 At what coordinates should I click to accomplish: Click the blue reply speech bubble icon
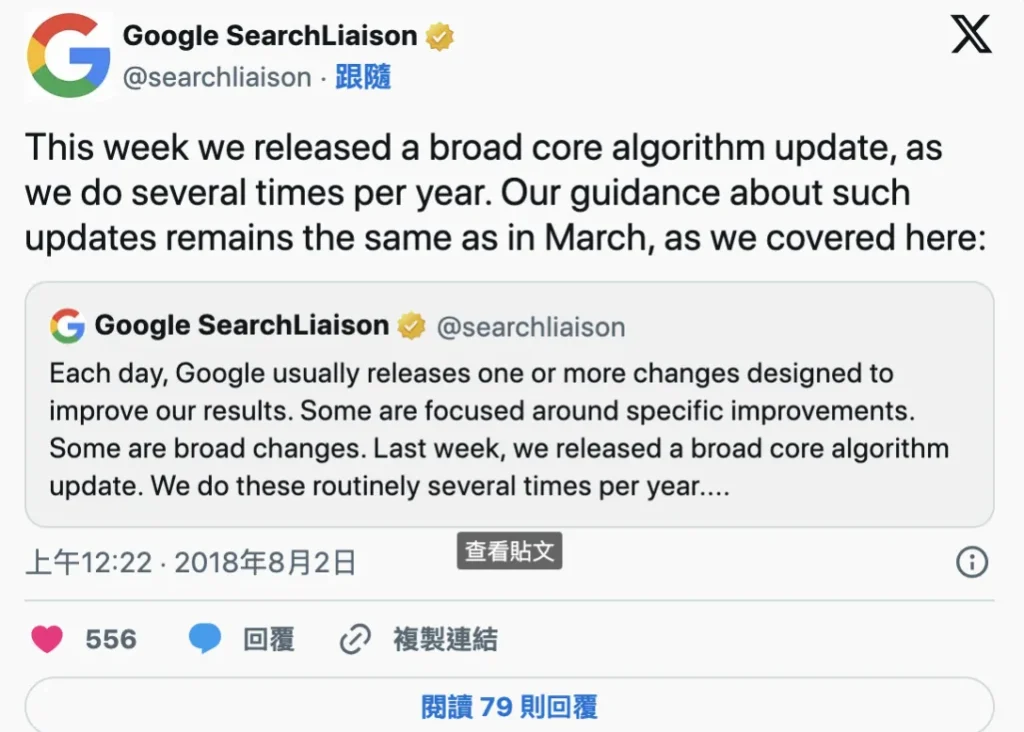[205, 639]
